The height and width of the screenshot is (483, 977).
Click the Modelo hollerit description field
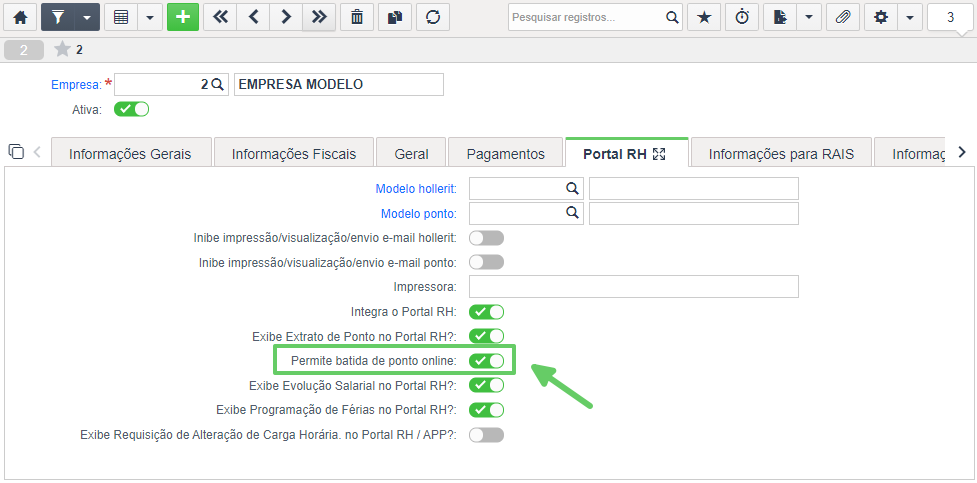(694, 188)
